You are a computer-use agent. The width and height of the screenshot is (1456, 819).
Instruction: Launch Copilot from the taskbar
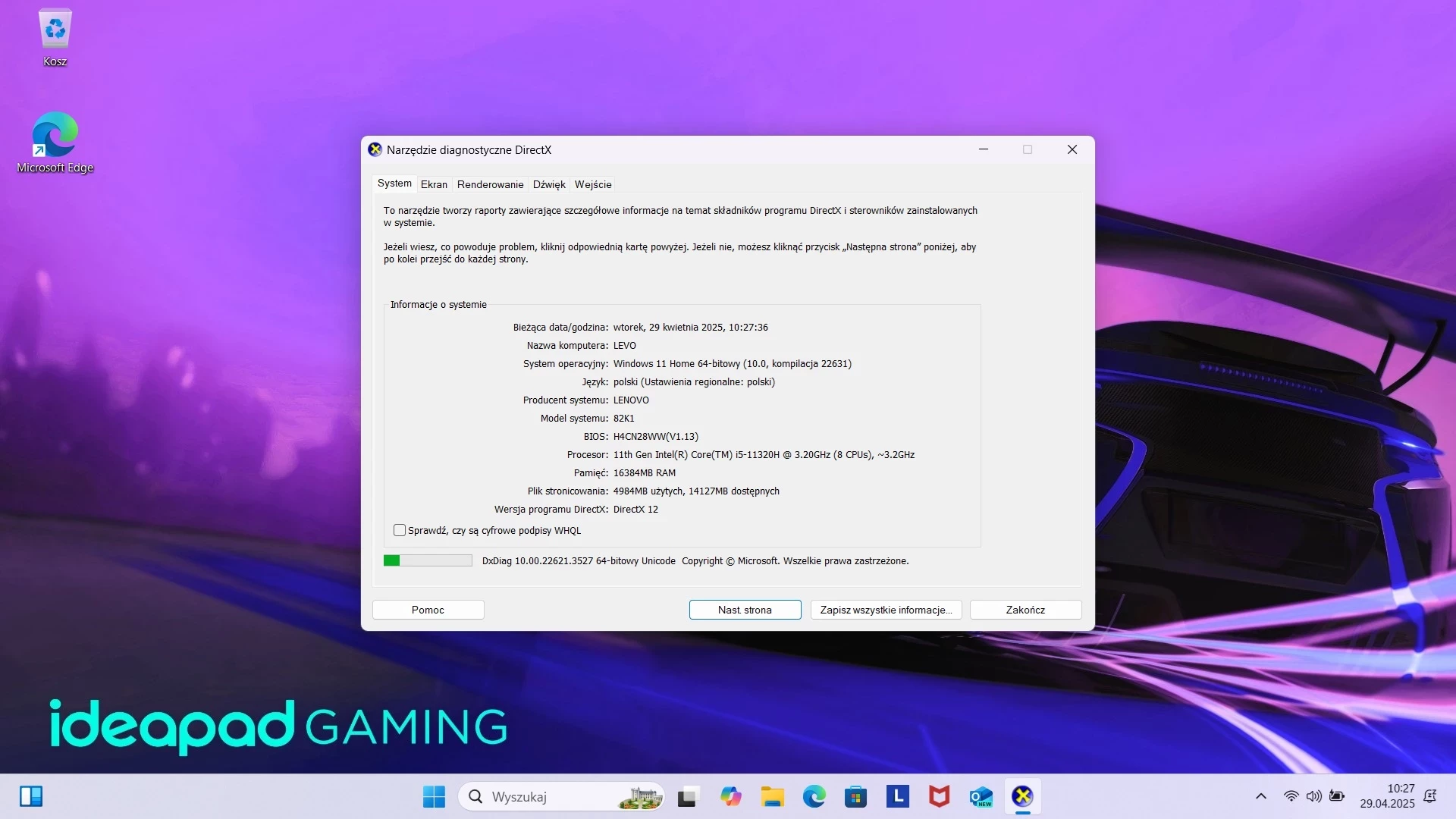tap(730, 796)
